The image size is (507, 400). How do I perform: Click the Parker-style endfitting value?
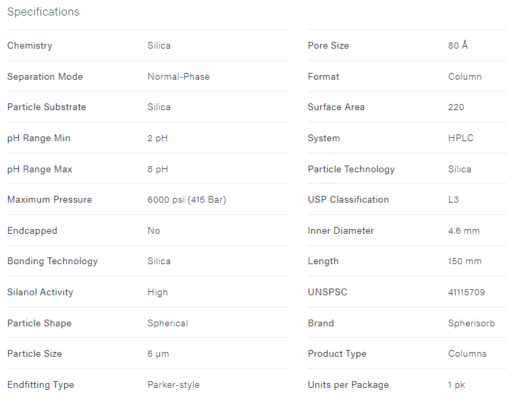click(173, 385)
